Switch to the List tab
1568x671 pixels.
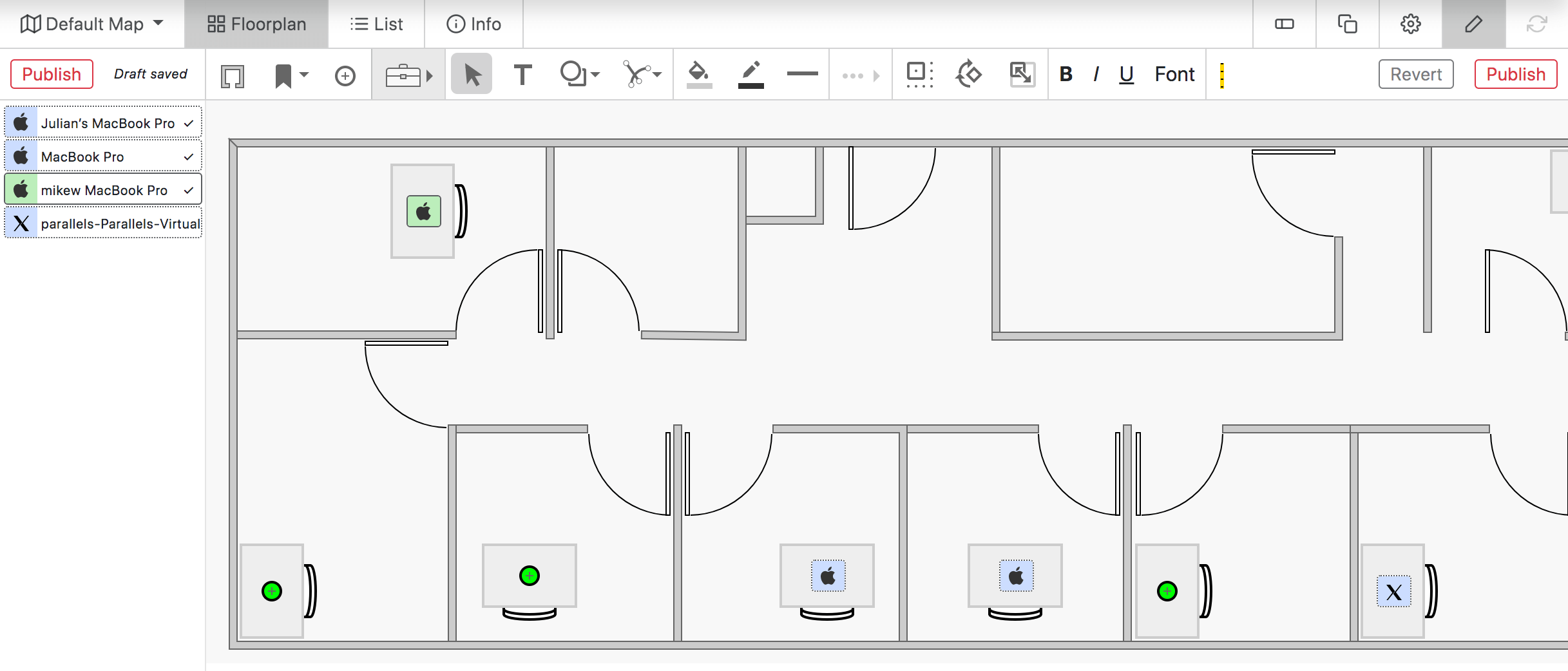pyautogui.click(x=376, y=24)
